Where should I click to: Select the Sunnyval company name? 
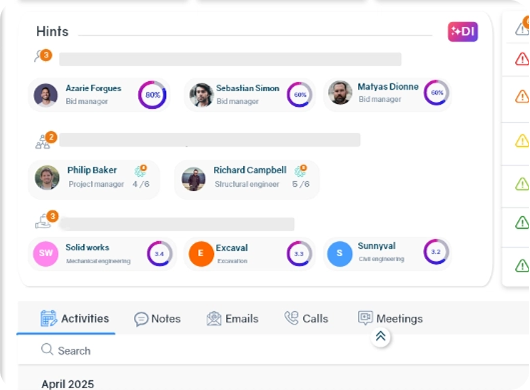[377, 246]
